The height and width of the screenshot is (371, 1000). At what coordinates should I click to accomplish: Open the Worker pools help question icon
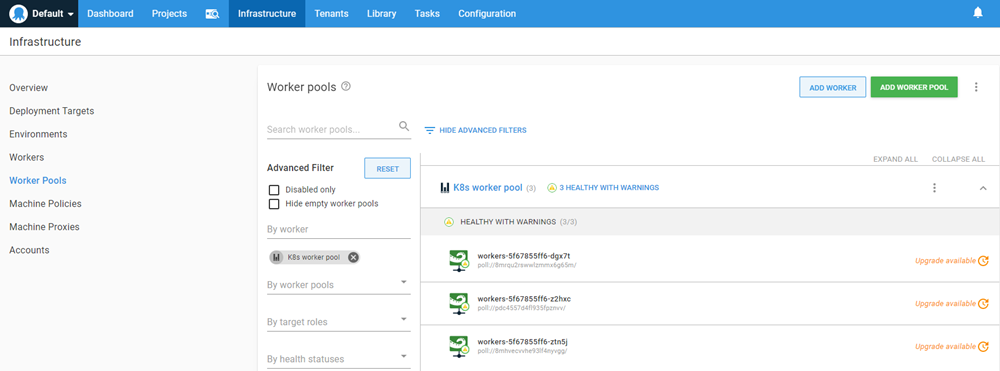coord(346,87)
